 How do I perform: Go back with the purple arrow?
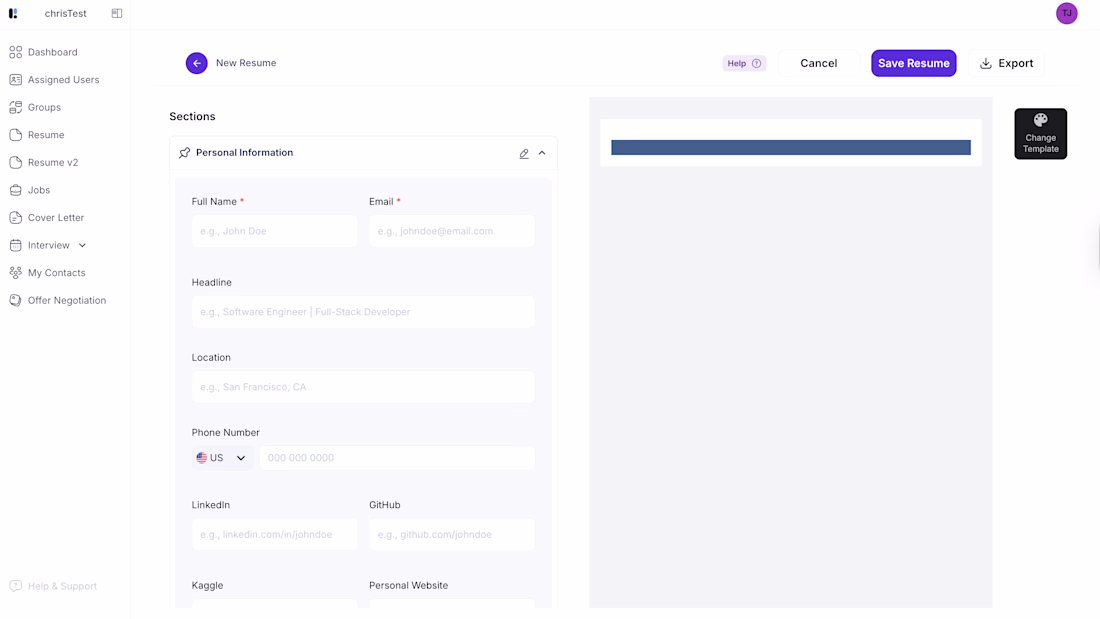[196, 63]
